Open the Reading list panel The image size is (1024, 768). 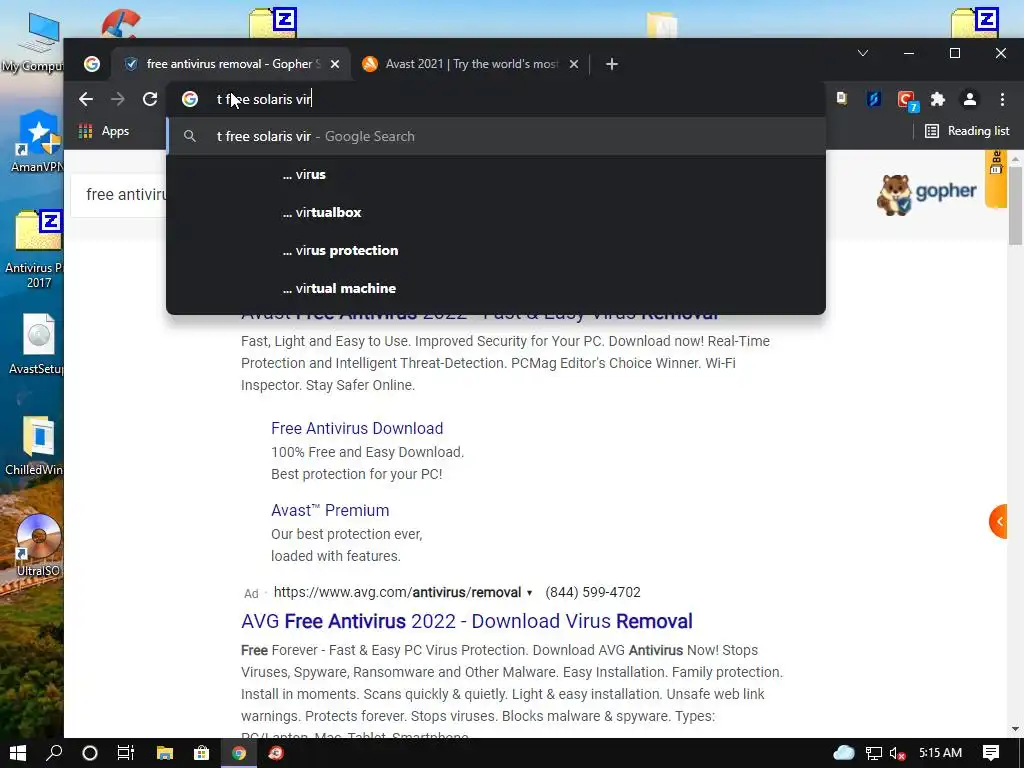(x=967, y=131)
